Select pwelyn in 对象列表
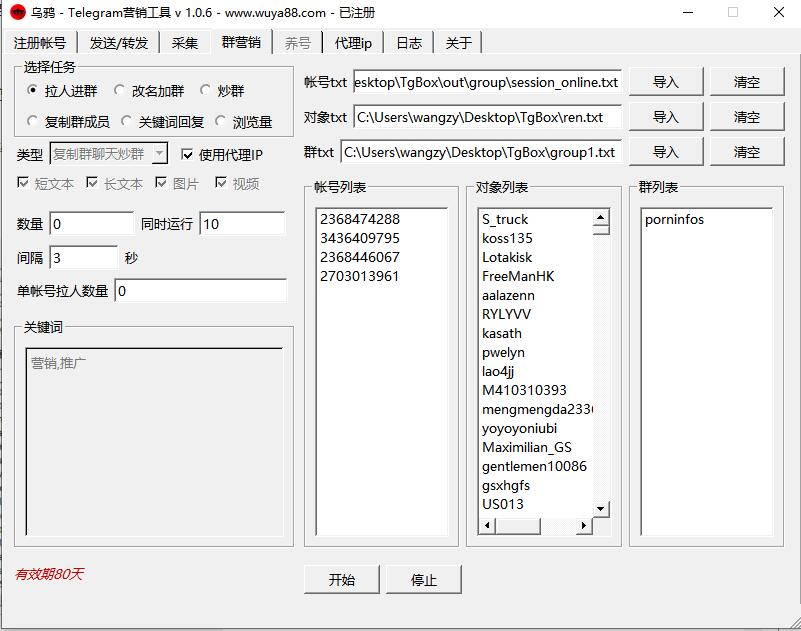 pyautogui.click(x=503, y=352)
